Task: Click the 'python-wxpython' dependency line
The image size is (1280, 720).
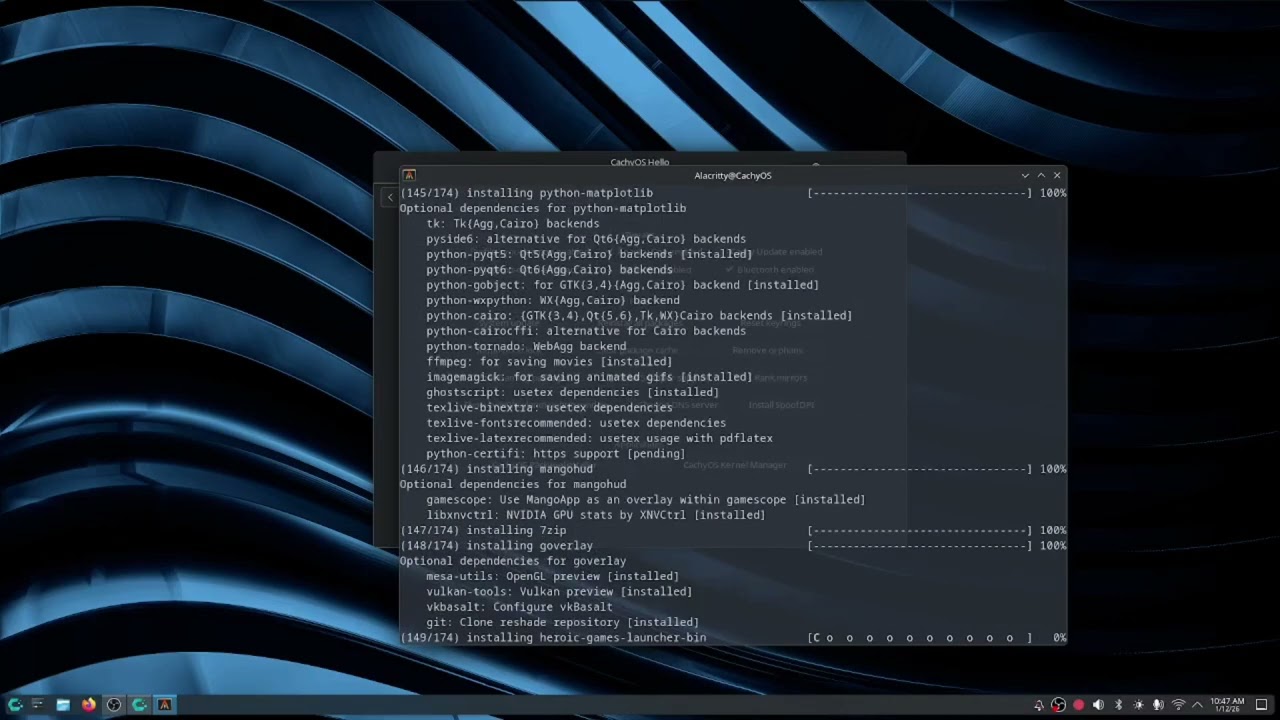Action: point(553,300)
